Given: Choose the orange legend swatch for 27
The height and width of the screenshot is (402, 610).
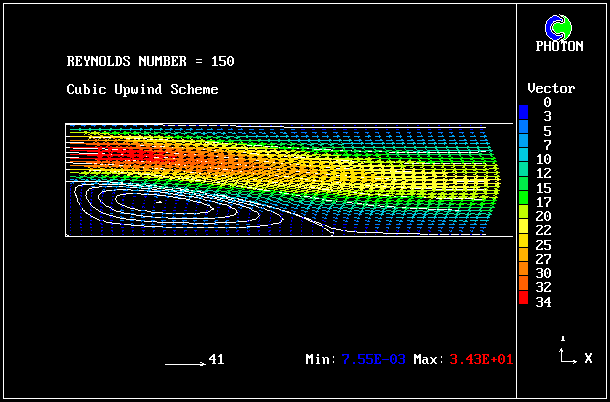Looking at the screenshot, I should (x=524, y=259).
